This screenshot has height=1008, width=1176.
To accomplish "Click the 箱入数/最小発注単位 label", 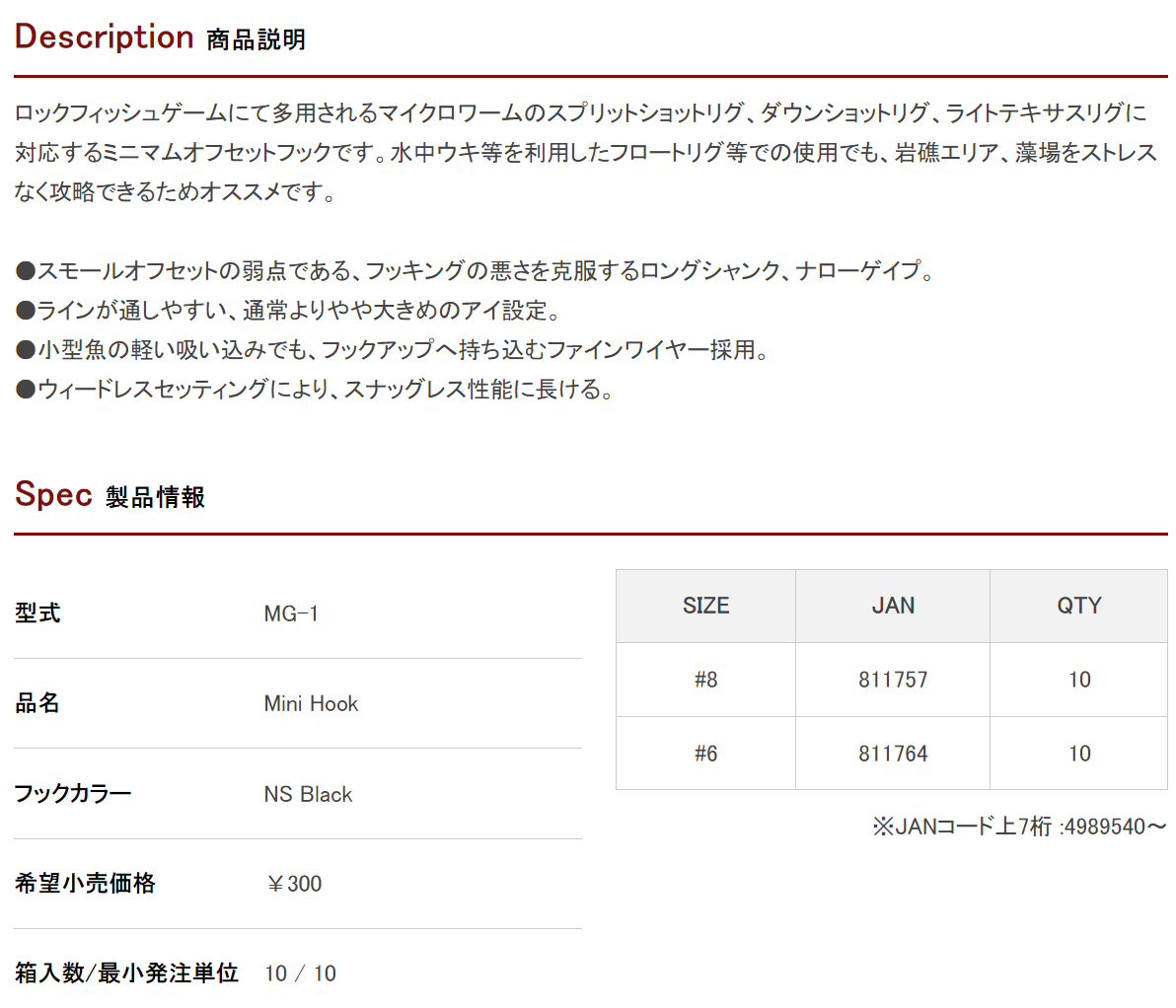I will click(126, 972).
